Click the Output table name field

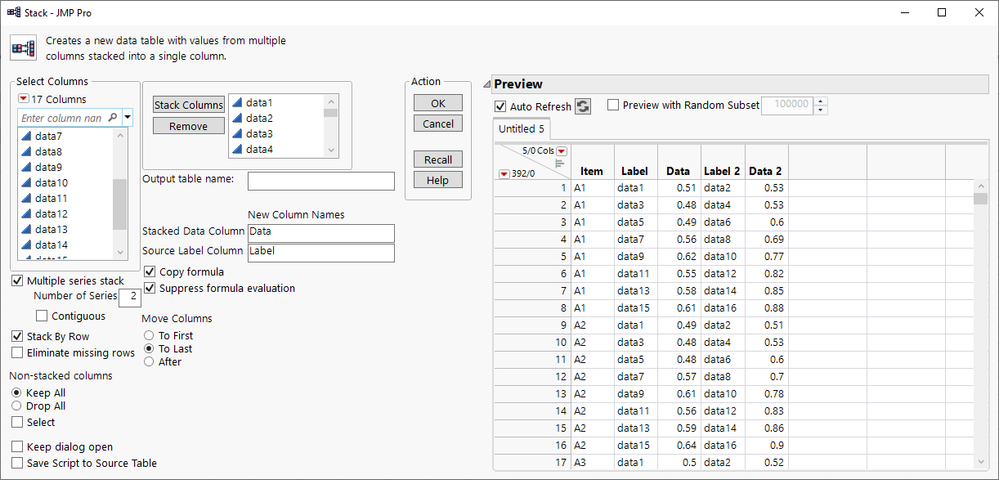click(x=320, y=181)
